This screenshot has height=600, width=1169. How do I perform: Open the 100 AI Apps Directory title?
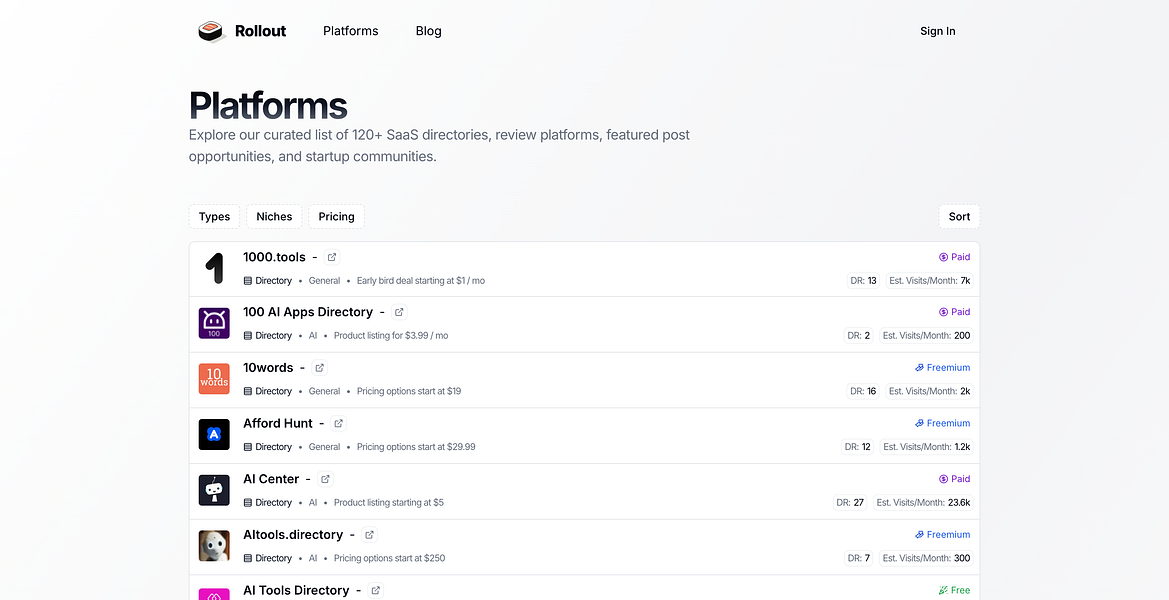pos(308,312)
